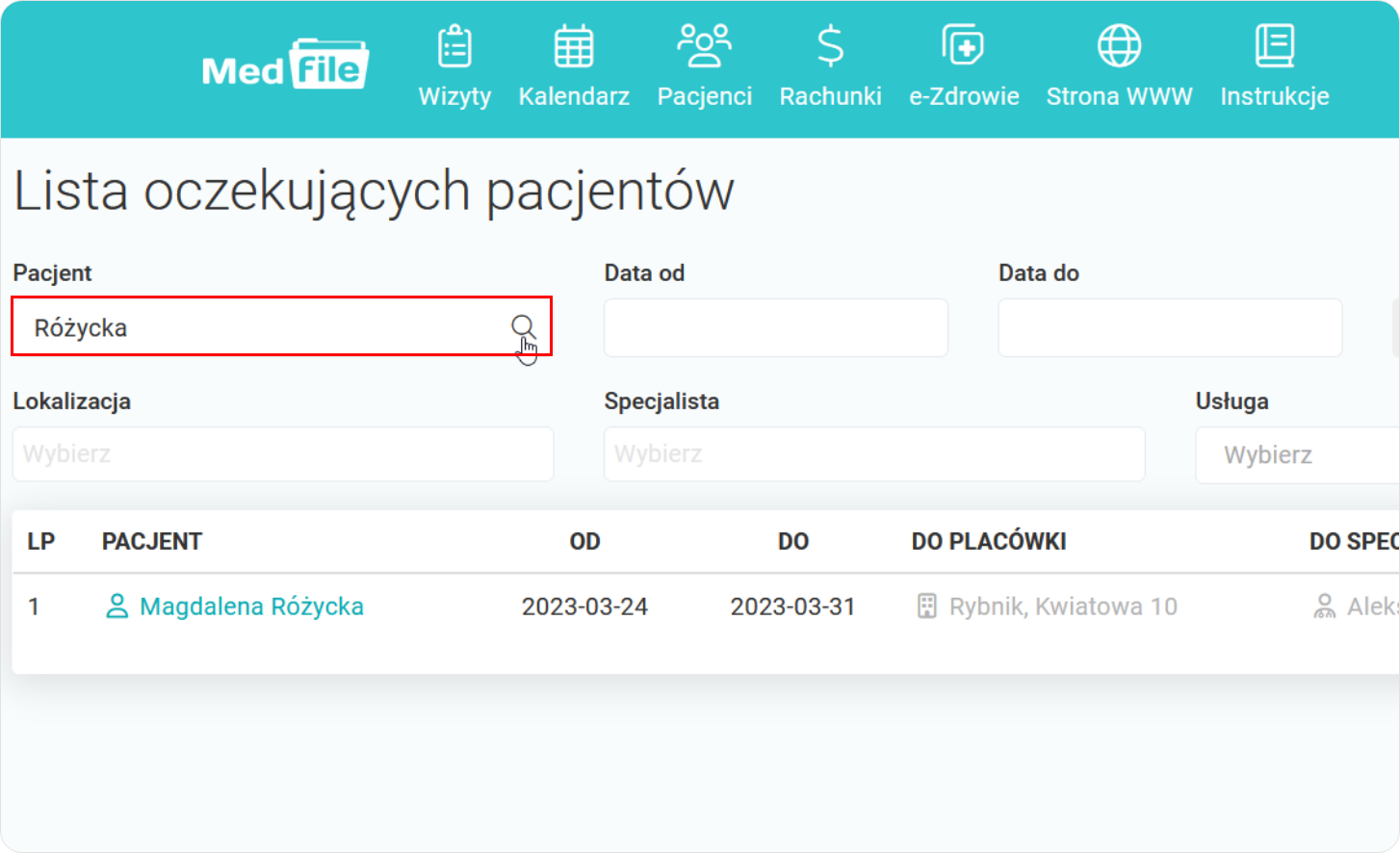Click LP column header
1400x853 pixels.
pos(40,541)
